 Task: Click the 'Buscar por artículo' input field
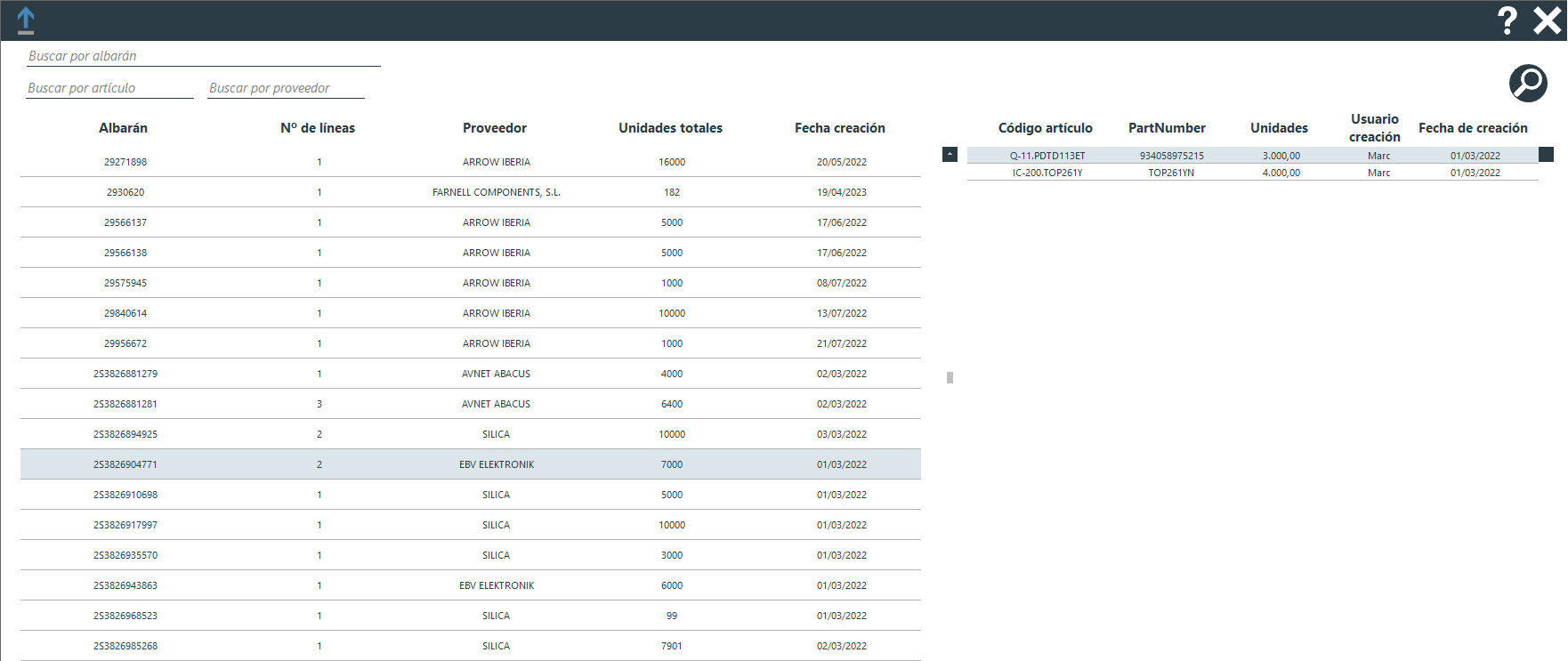point(109,88)
